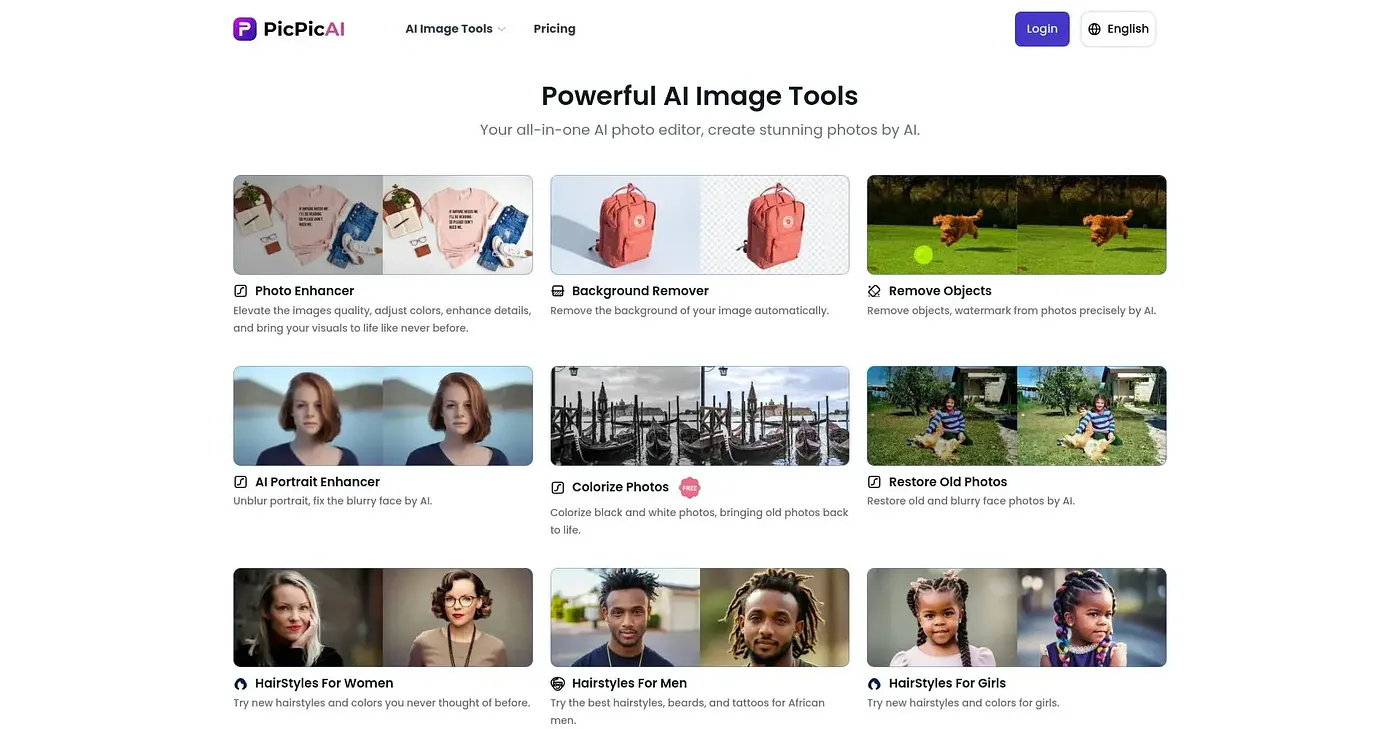Open the AI Portrait Enhancer link
Viewport: 1400px width, 729px height.
(x=317, y=482)
